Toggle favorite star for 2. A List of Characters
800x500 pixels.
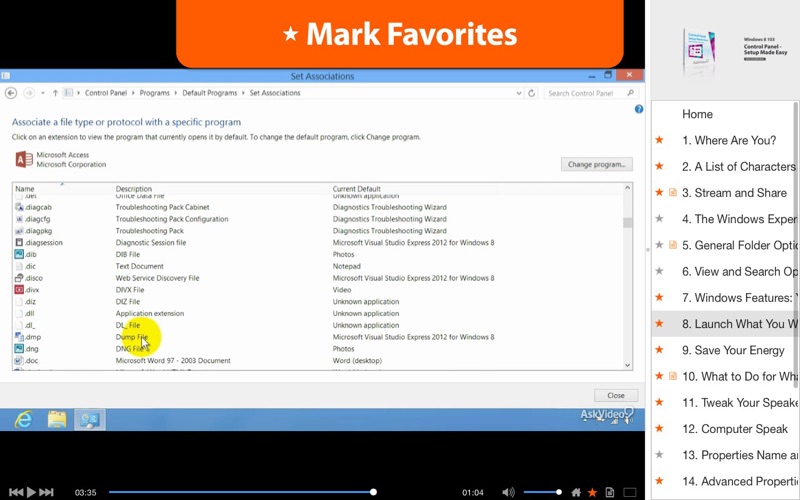coord(659,166)
